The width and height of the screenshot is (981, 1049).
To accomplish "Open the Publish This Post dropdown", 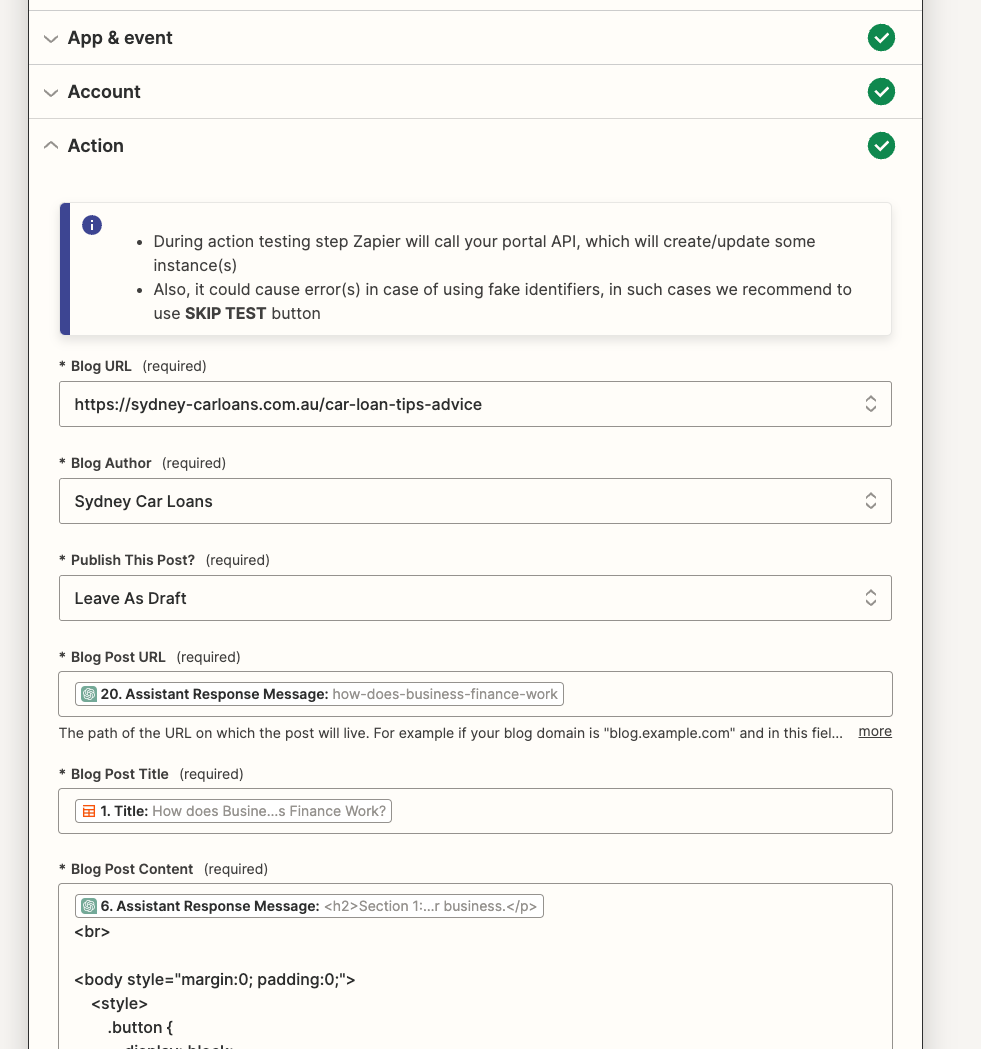I will pyautogui.click(x=475, y=598).
